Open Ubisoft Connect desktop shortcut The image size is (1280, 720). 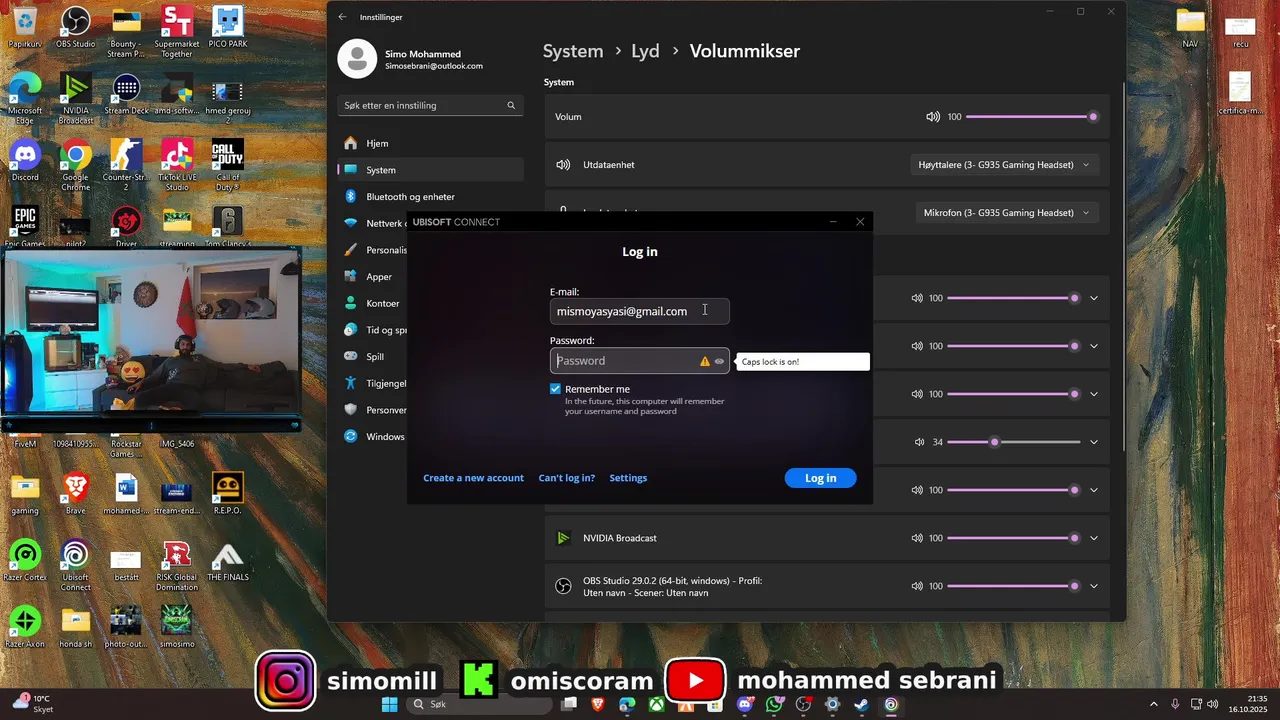pos(76,565)
